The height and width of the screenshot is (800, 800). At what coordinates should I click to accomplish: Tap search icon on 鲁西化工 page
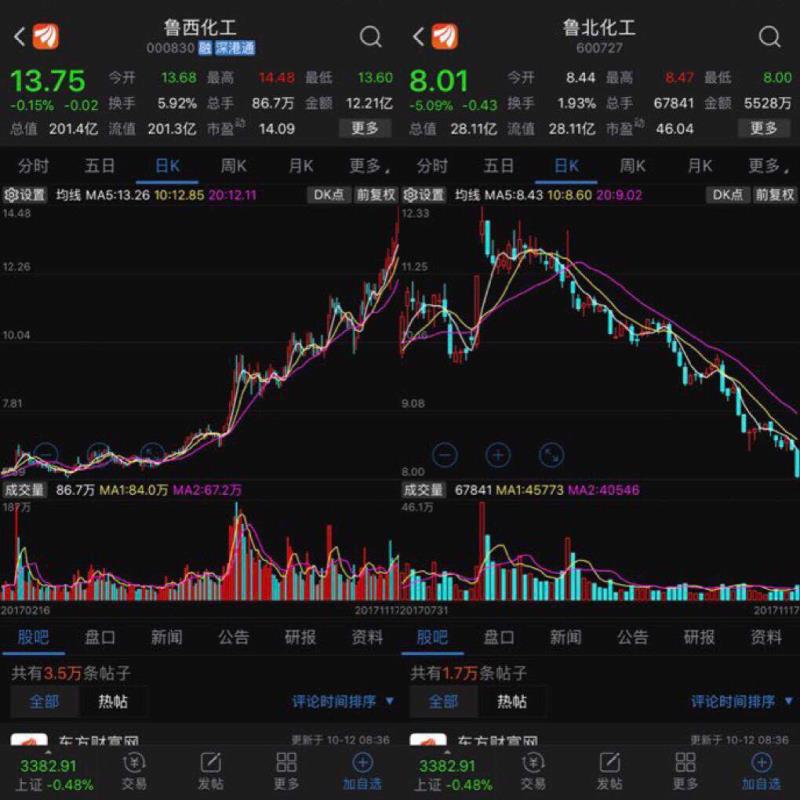(x=370, y=37)
